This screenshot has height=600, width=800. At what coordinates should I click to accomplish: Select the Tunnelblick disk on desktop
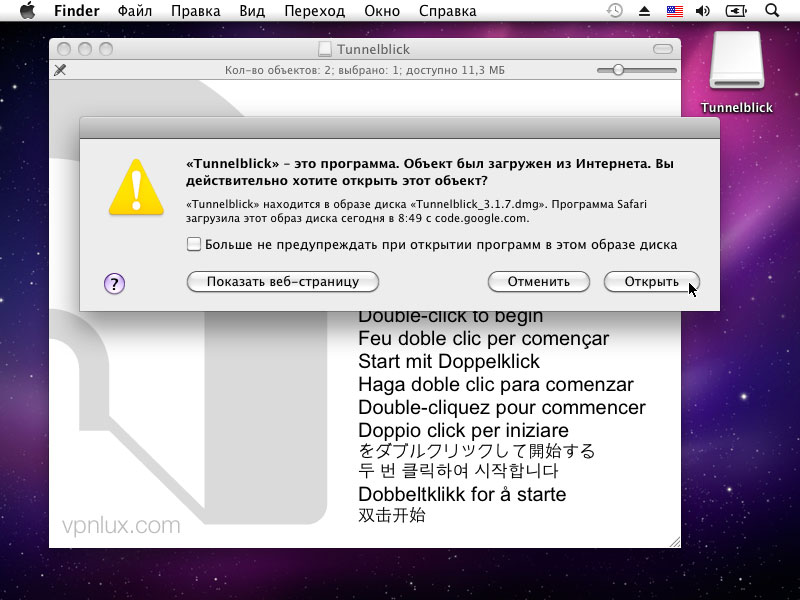pos(737,72)
